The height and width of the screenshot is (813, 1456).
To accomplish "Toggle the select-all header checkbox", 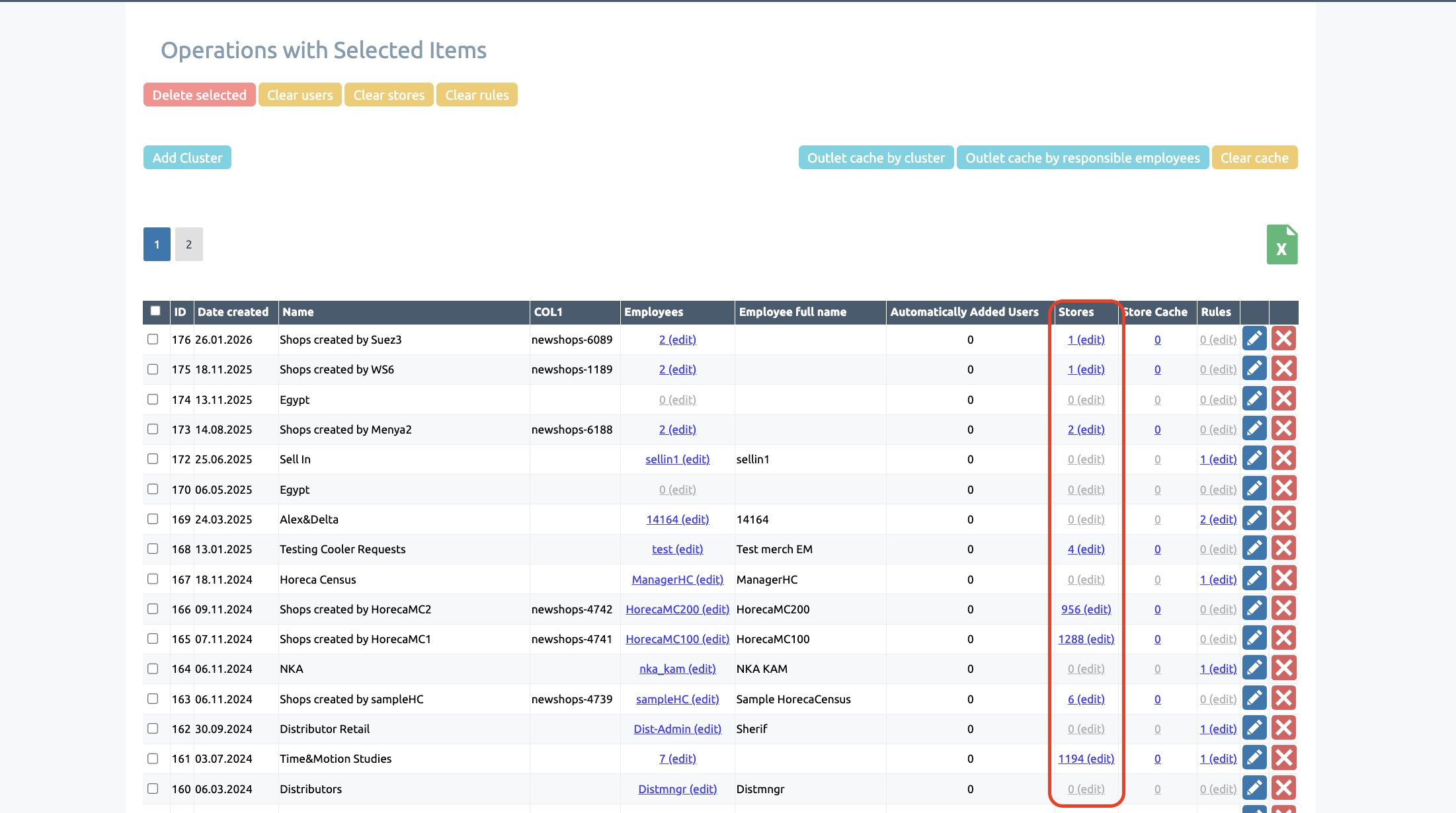I will tap(155, 311).
